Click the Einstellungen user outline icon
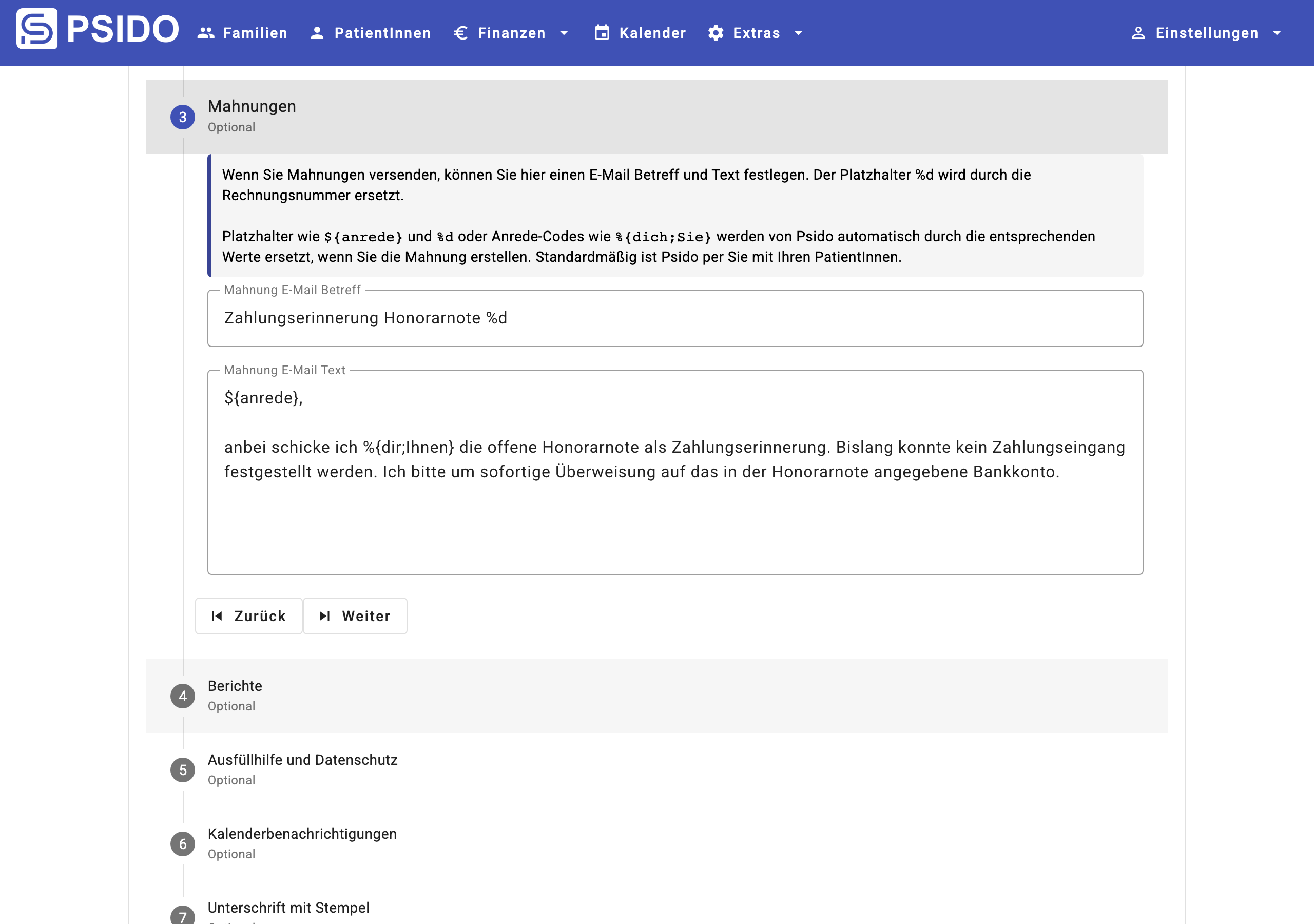The image size is (1314, 924). 1138,33
